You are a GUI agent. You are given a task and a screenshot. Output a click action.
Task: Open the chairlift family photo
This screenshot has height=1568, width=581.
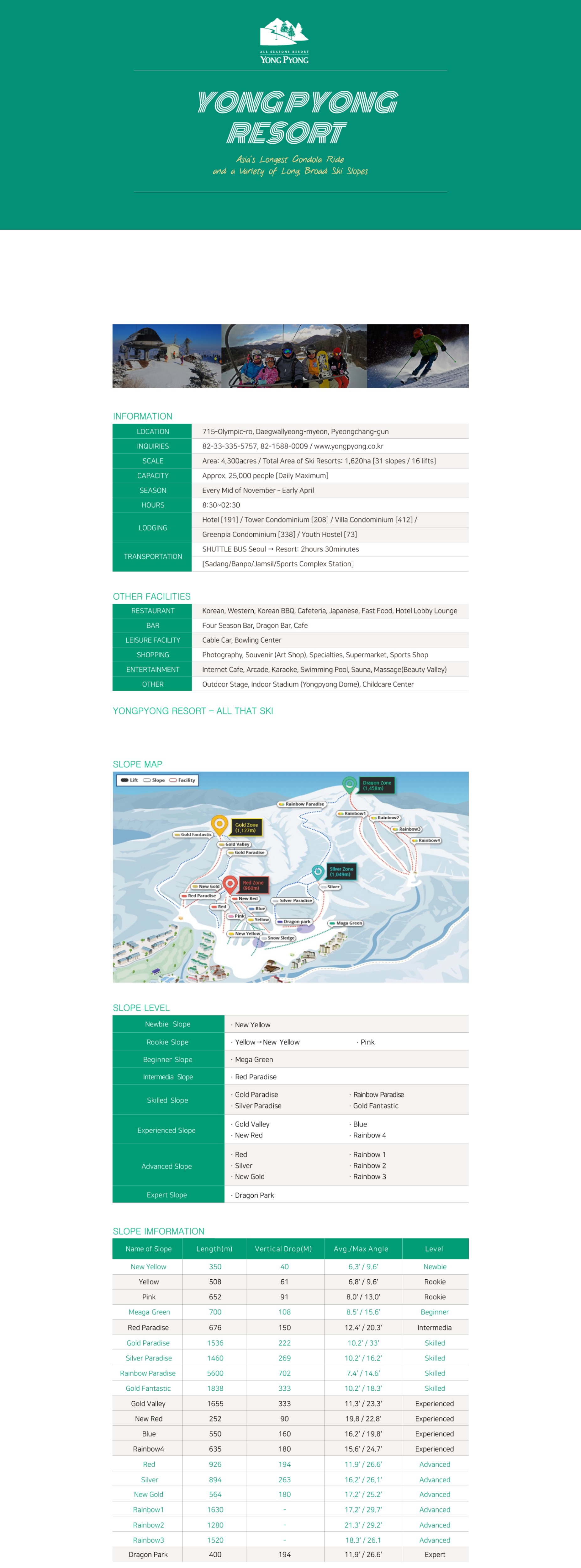coord(294,356)
